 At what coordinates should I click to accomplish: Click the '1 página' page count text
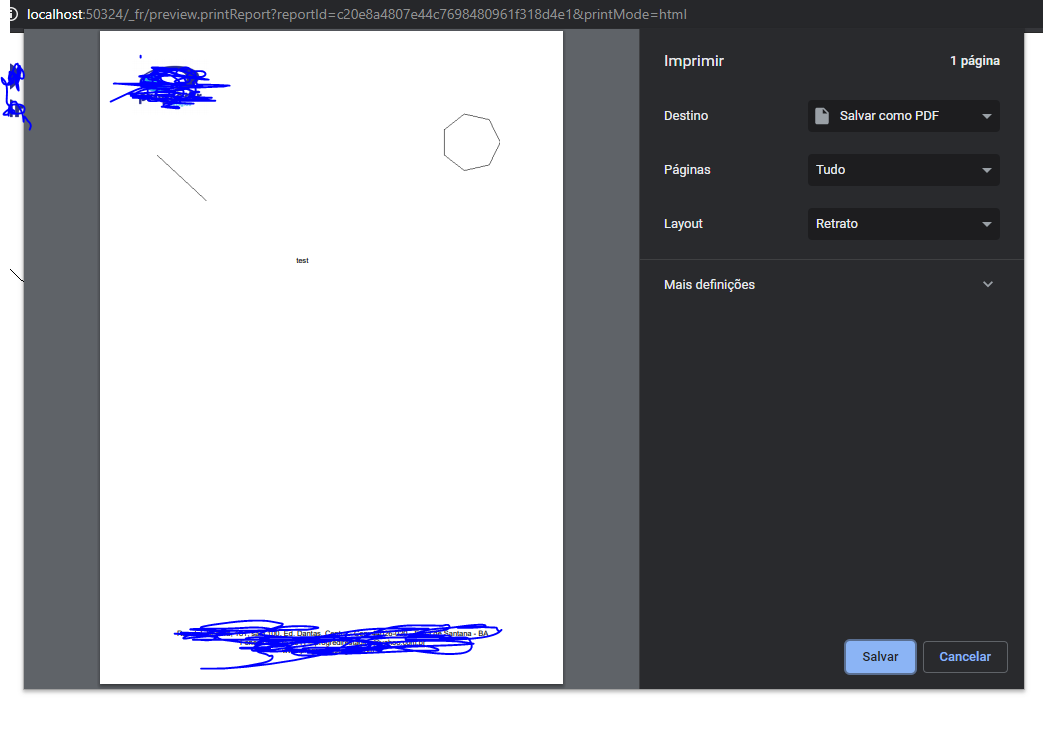point(974,61)
